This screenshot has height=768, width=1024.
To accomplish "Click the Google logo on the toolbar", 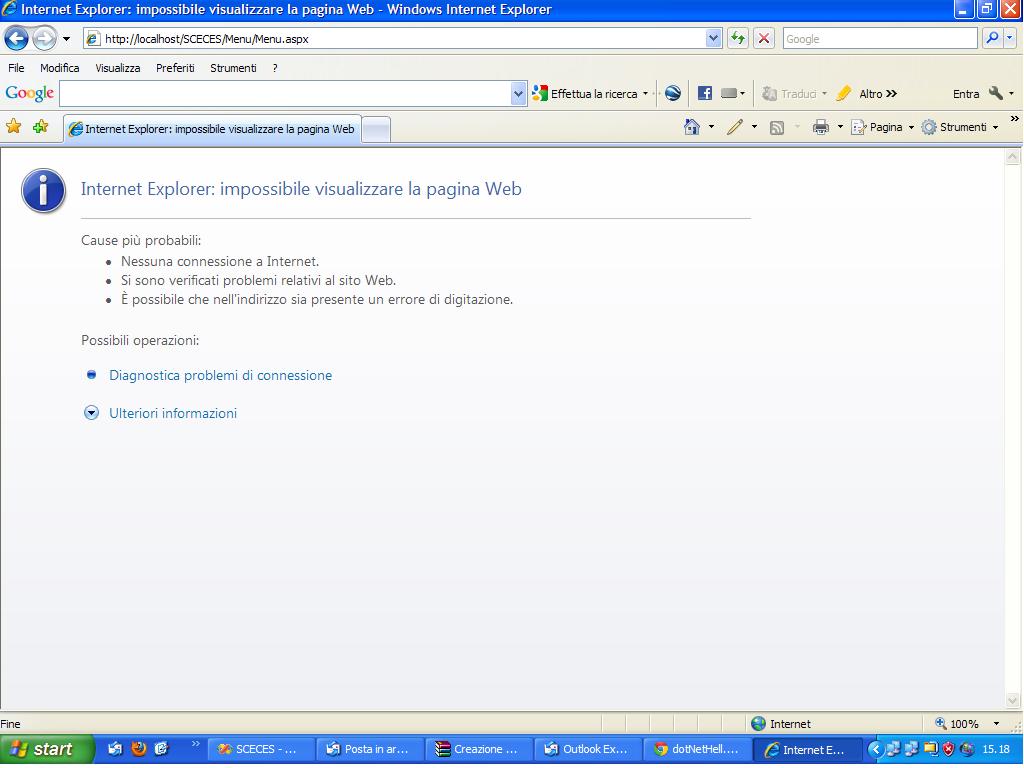I will pos(29,93).
